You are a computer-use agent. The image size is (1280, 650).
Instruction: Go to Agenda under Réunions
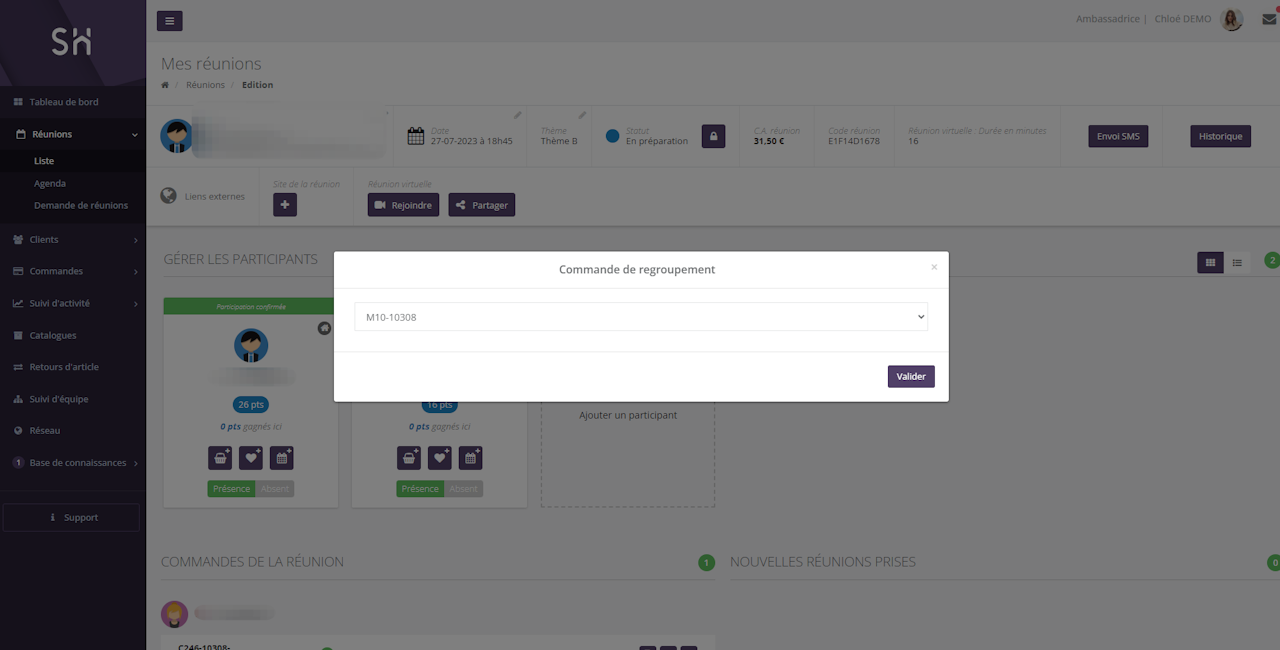click(50, 183)
